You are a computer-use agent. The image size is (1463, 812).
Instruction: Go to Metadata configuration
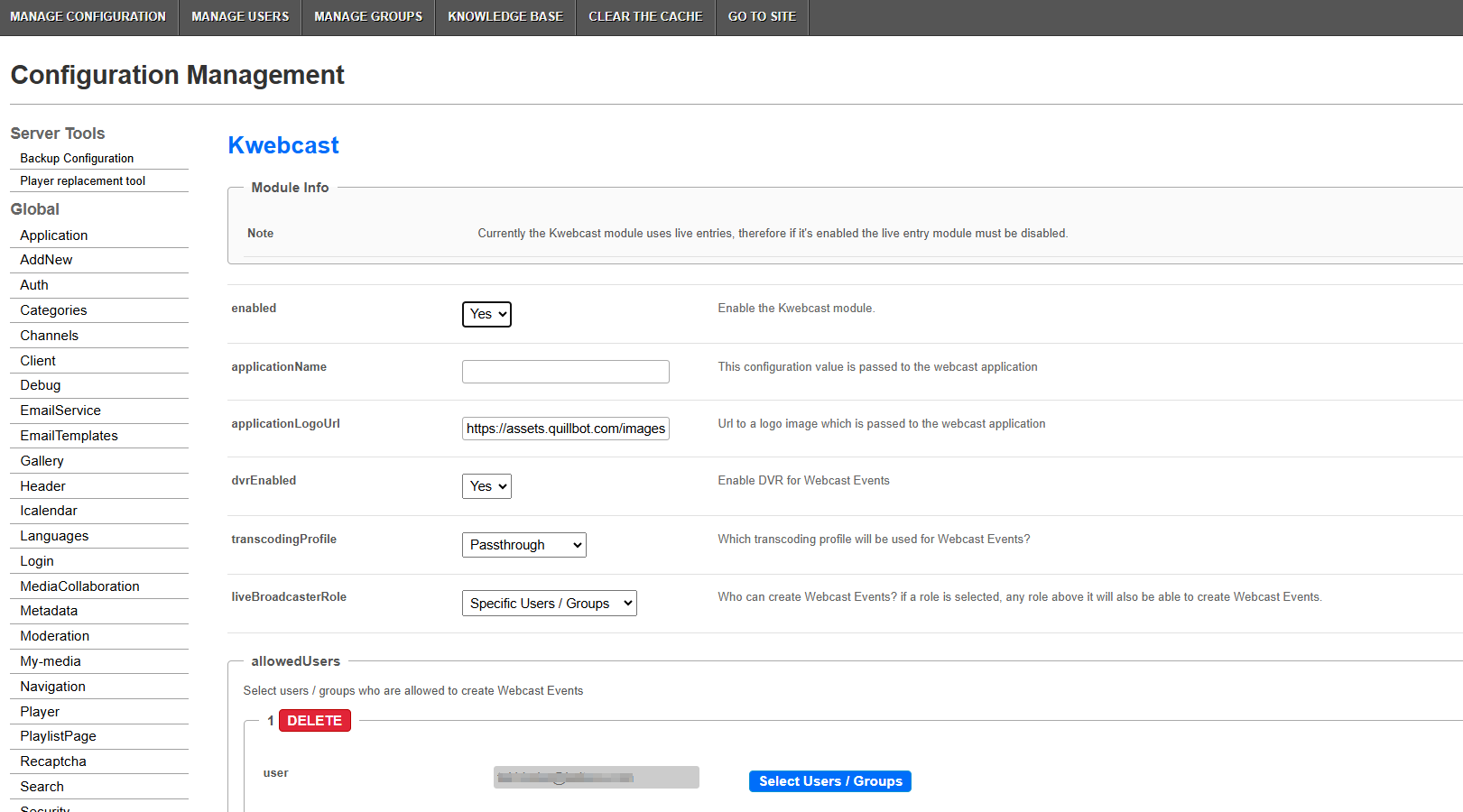(49, 611)
